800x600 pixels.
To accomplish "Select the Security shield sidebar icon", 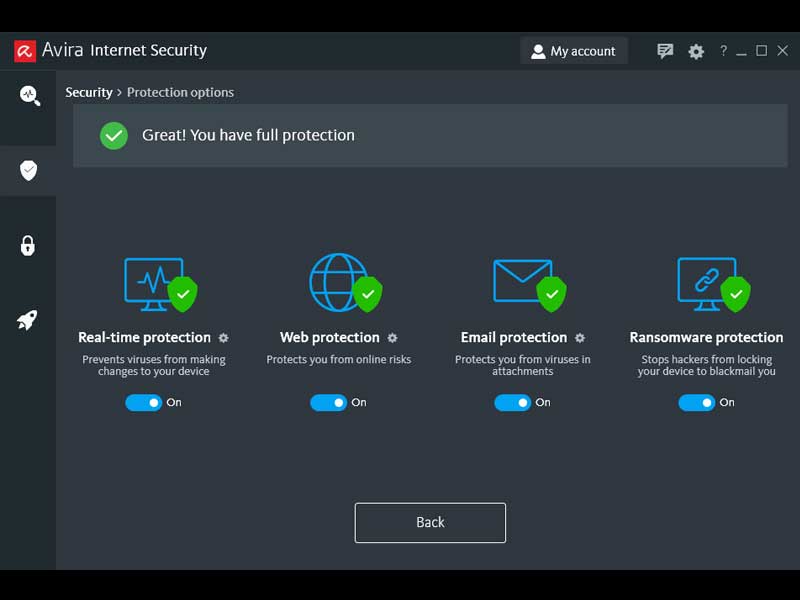I will click(28, 170).
